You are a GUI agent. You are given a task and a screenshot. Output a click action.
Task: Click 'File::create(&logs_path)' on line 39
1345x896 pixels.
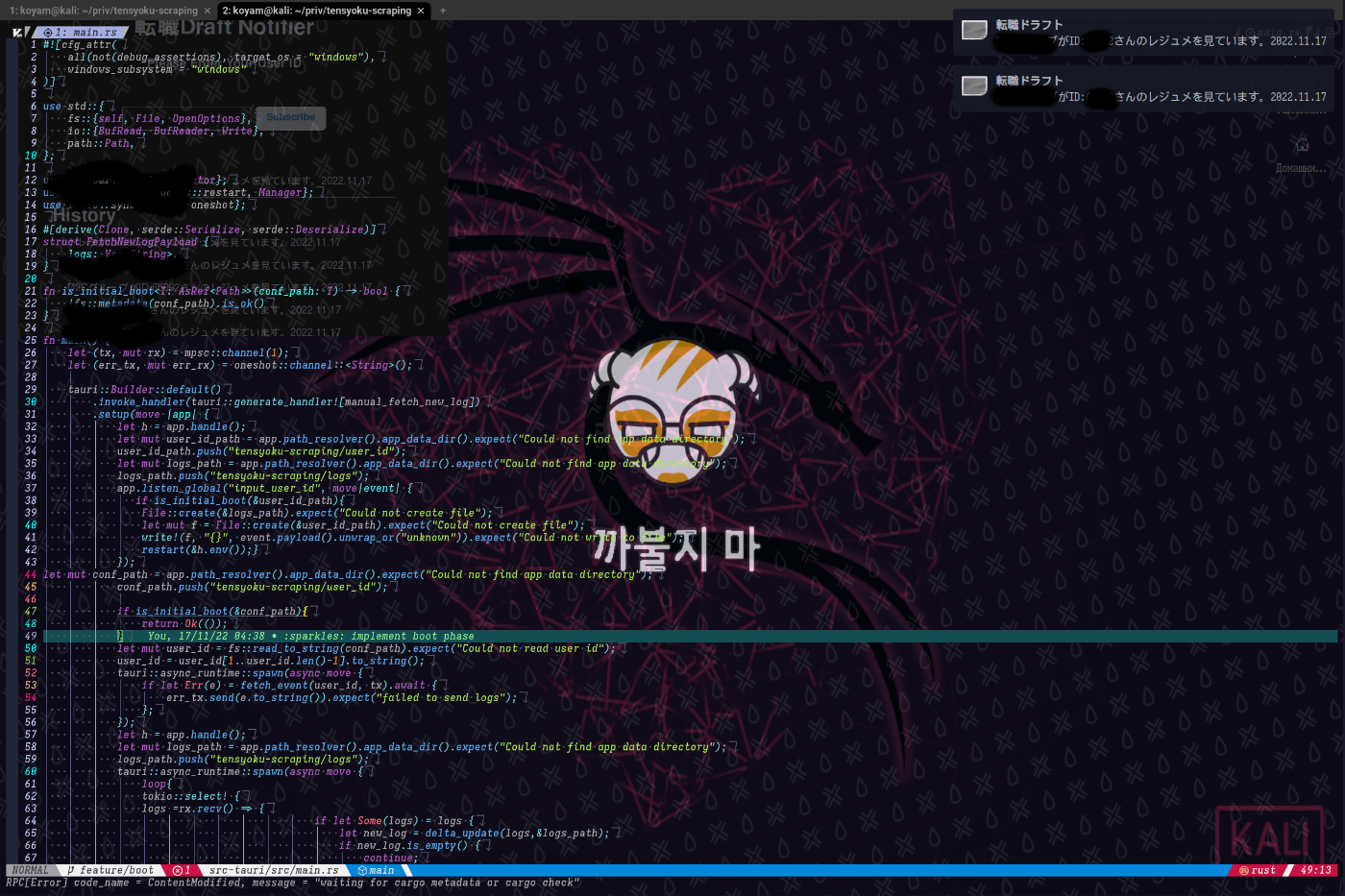click(235, 513)
